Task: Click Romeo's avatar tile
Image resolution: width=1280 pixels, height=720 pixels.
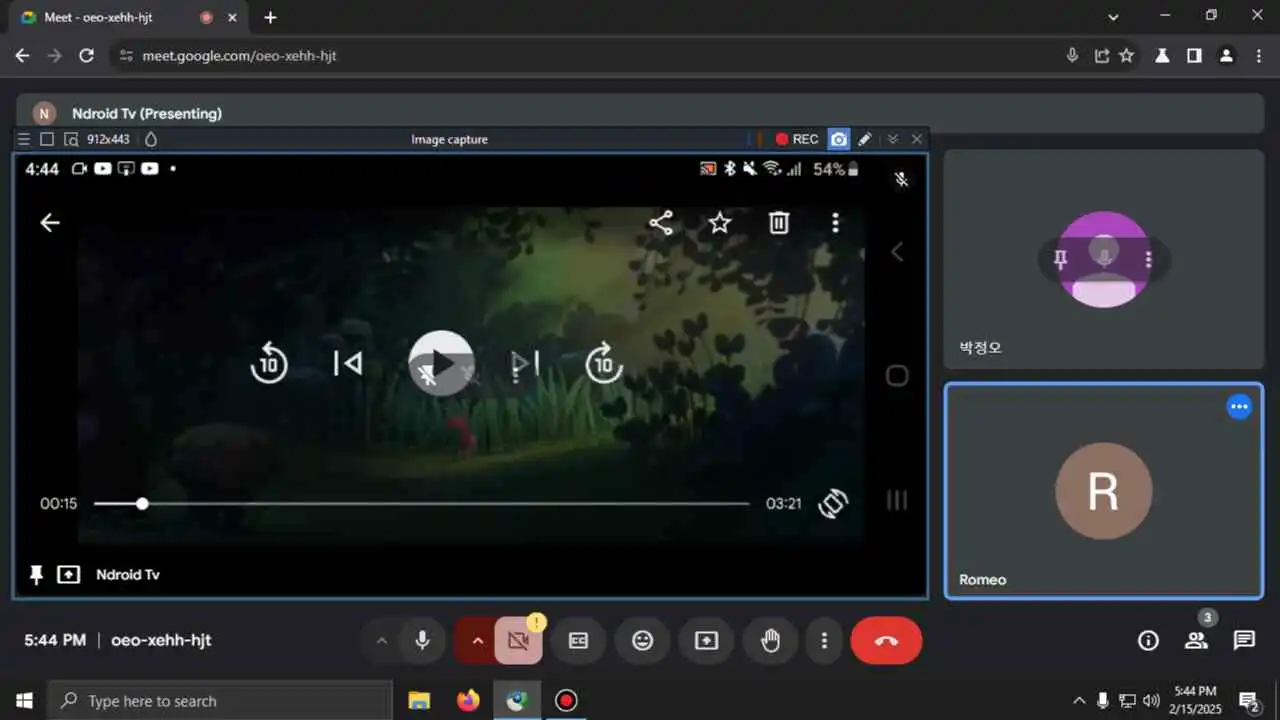Action: [x=1104, y=491]
